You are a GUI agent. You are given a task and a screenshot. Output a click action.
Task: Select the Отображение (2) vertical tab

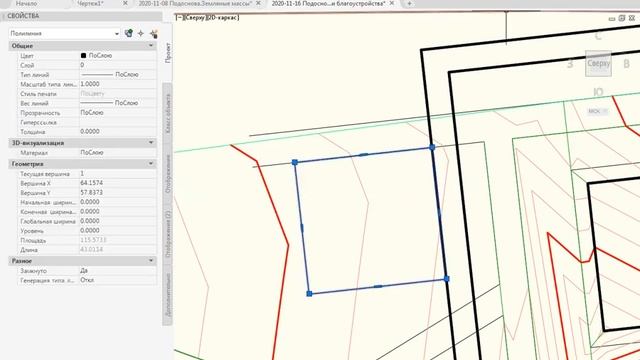(168, 233)
